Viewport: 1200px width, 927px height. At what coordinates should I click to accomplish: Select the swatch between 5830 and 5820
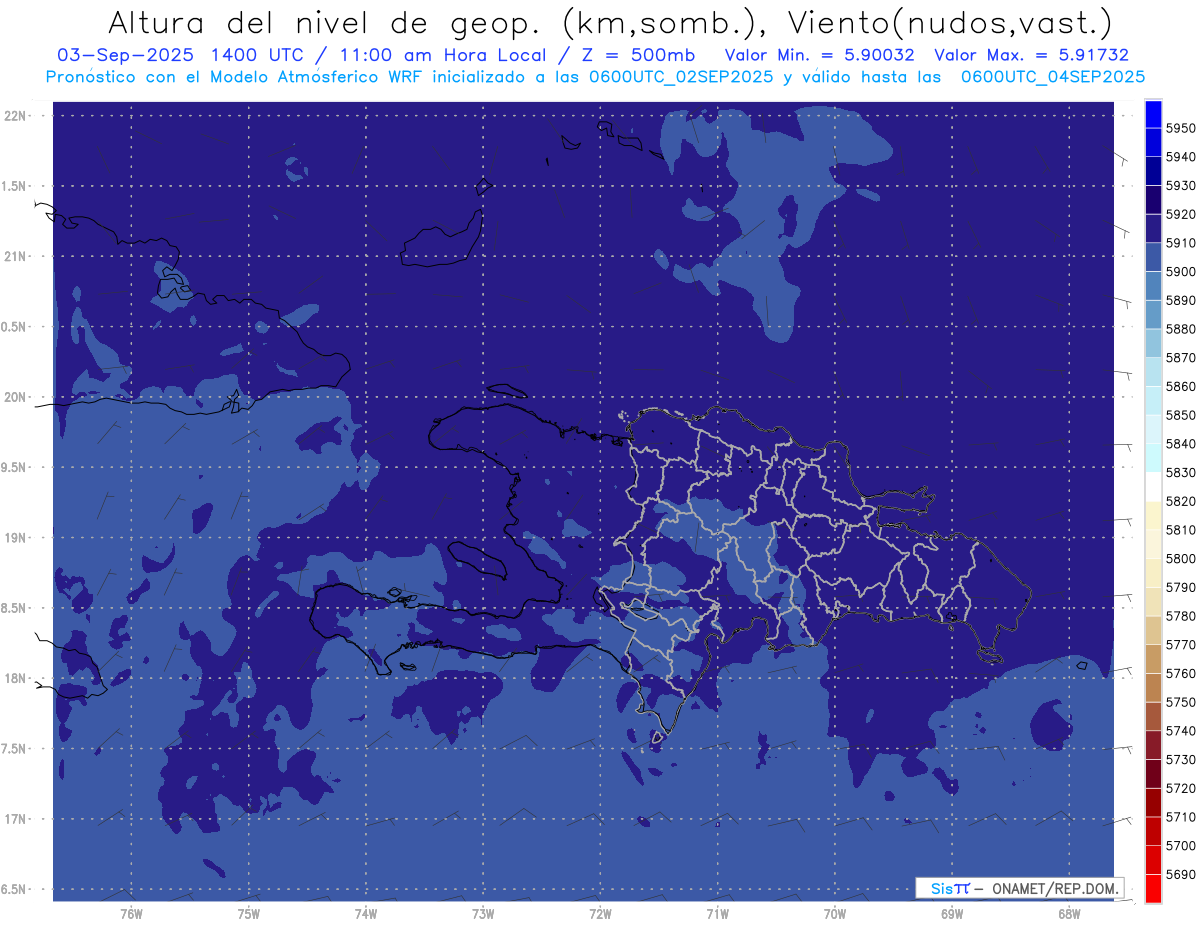tap(1152, 487)
